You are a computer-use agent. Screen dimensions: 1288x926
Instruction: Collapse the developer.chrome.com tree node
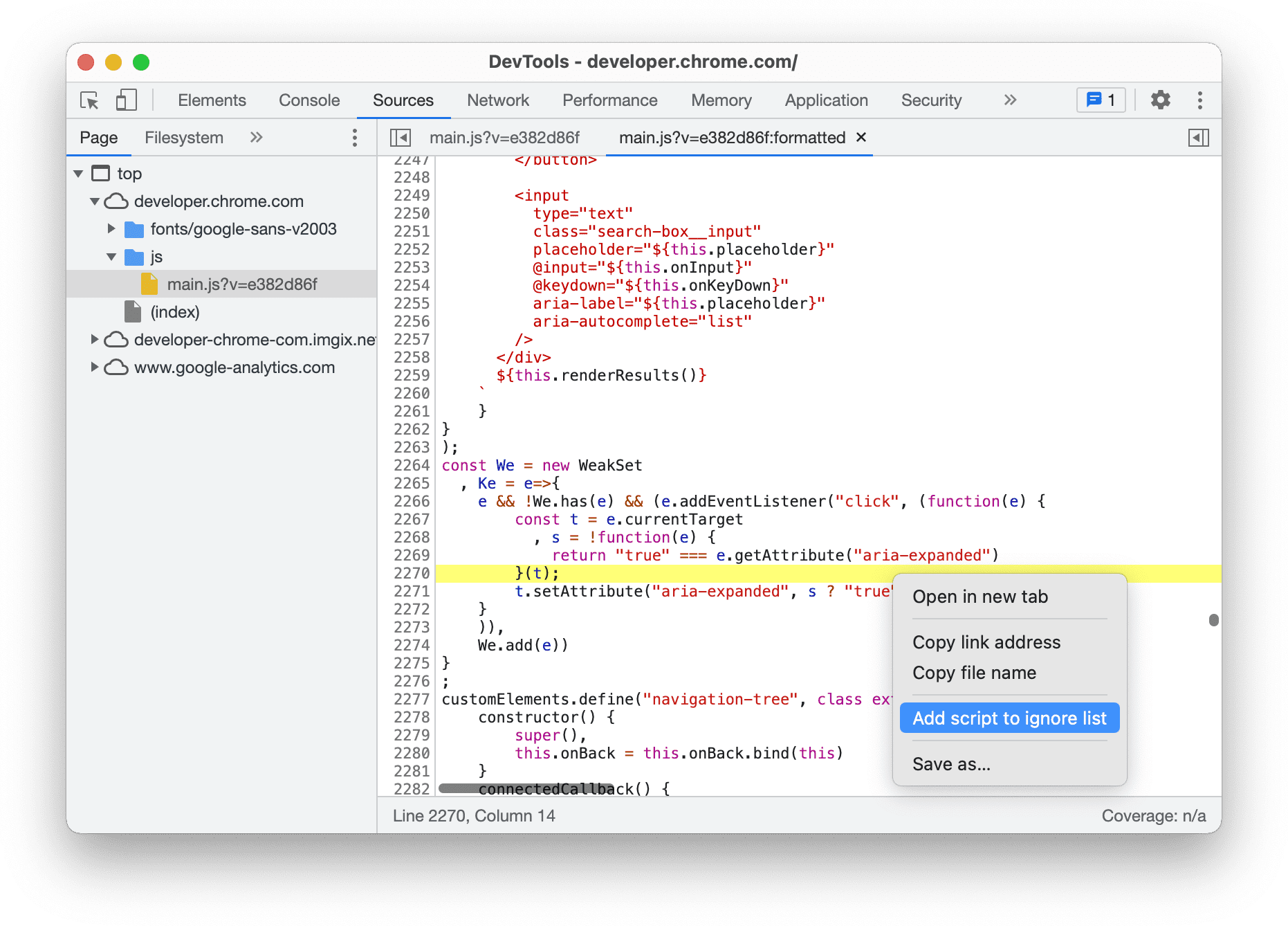click(95, 201)
